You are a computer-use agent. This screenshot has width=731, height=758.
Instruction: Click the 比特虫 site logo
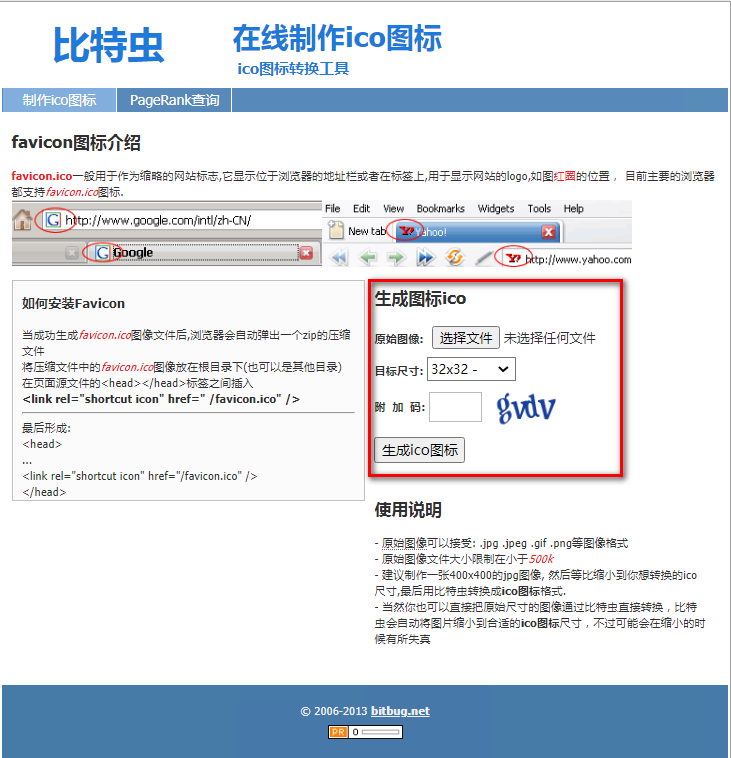point(109,45)
